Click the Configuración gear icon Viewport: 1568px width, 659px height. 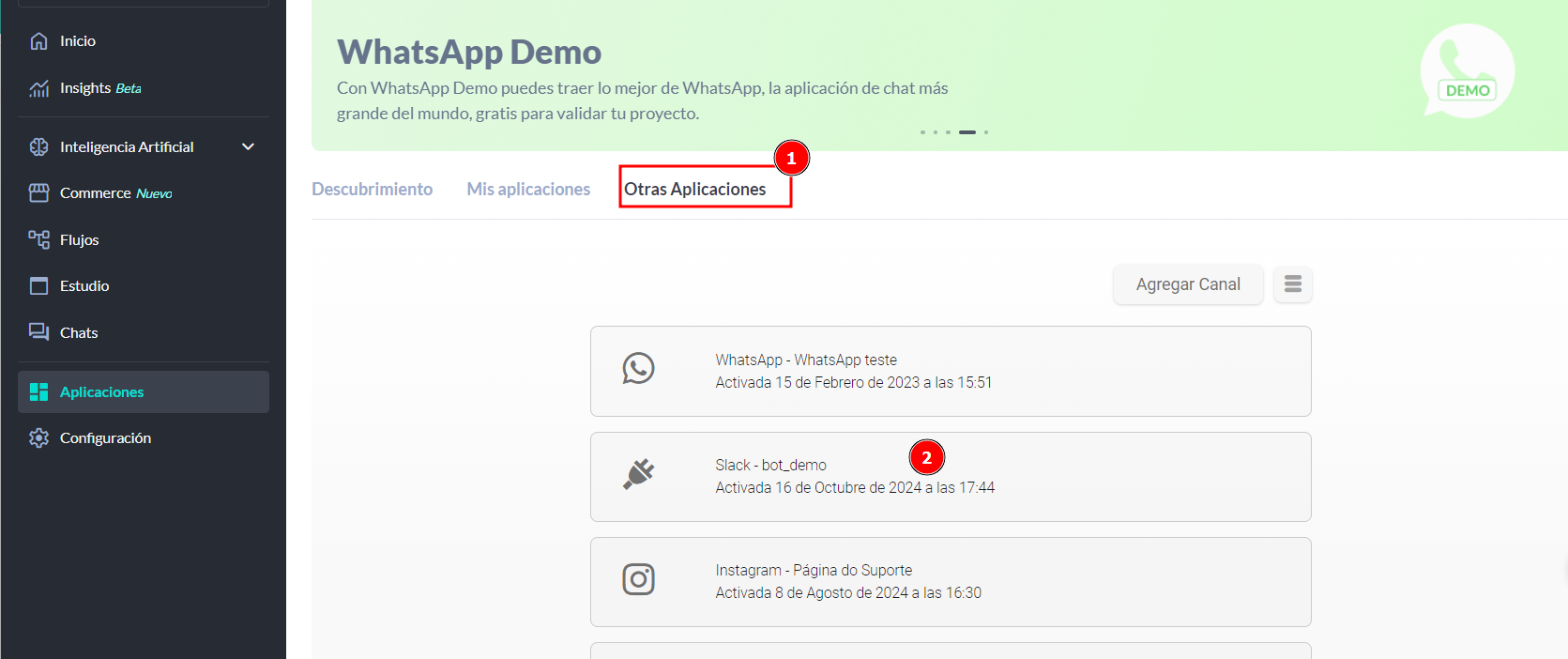coord(38,438)
